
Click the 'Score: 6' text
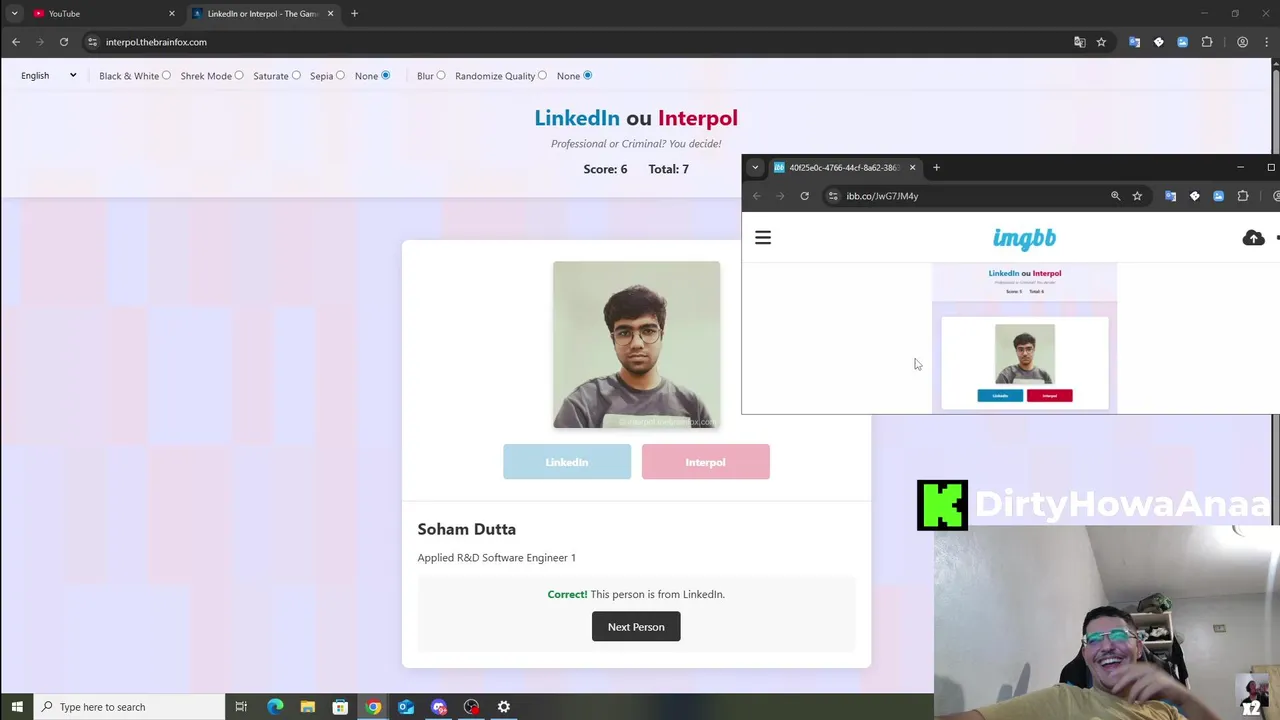(x=605, y=169)
